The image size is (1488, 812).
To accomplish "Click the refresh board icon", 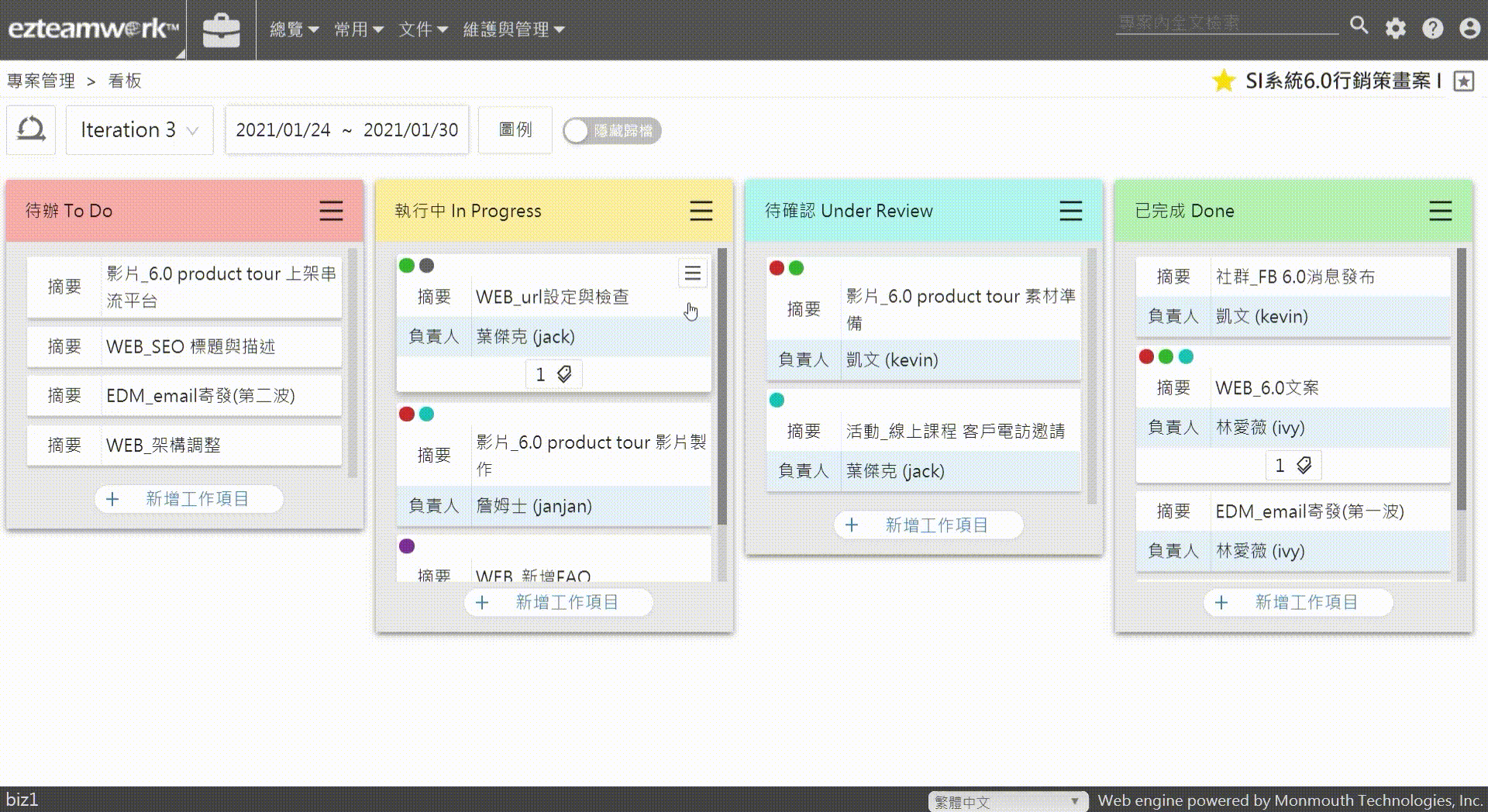I will (x=31, y=130).
